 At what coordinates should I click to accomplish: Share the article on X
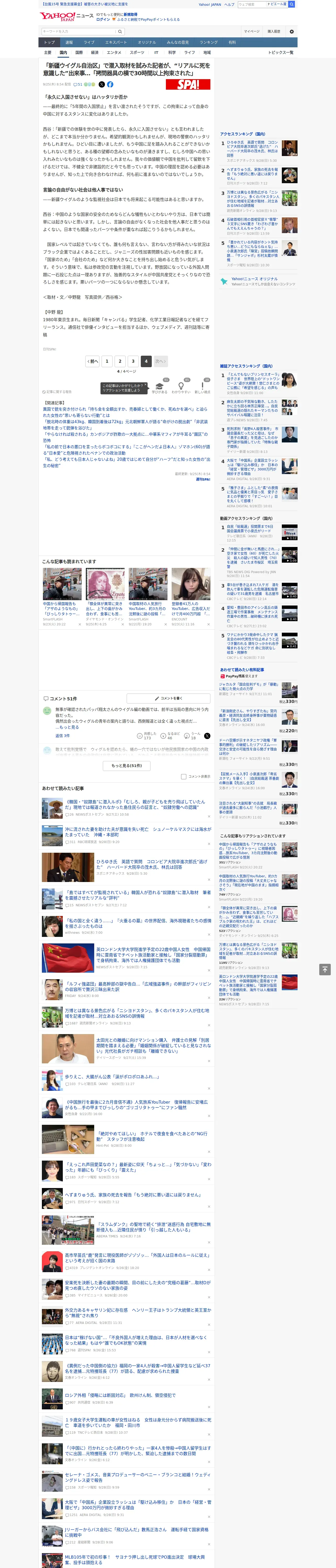point(102,85)
